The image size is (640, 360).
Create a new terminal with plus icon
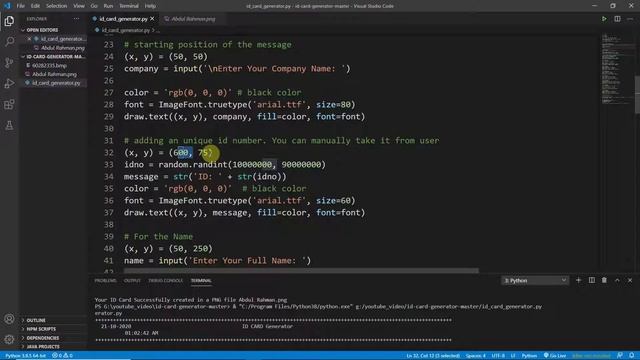coord(578,280)
